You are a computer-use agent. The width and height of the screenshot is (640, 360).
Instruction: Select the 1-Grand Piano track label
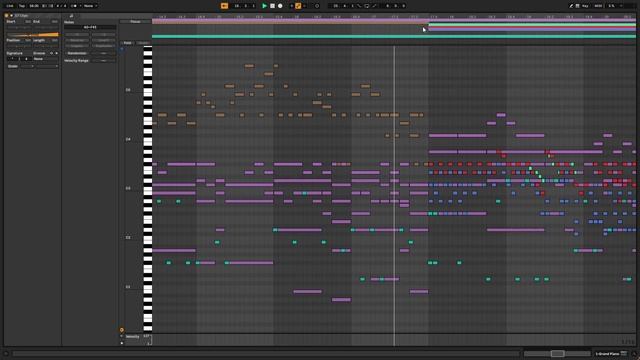coord(607,353)
